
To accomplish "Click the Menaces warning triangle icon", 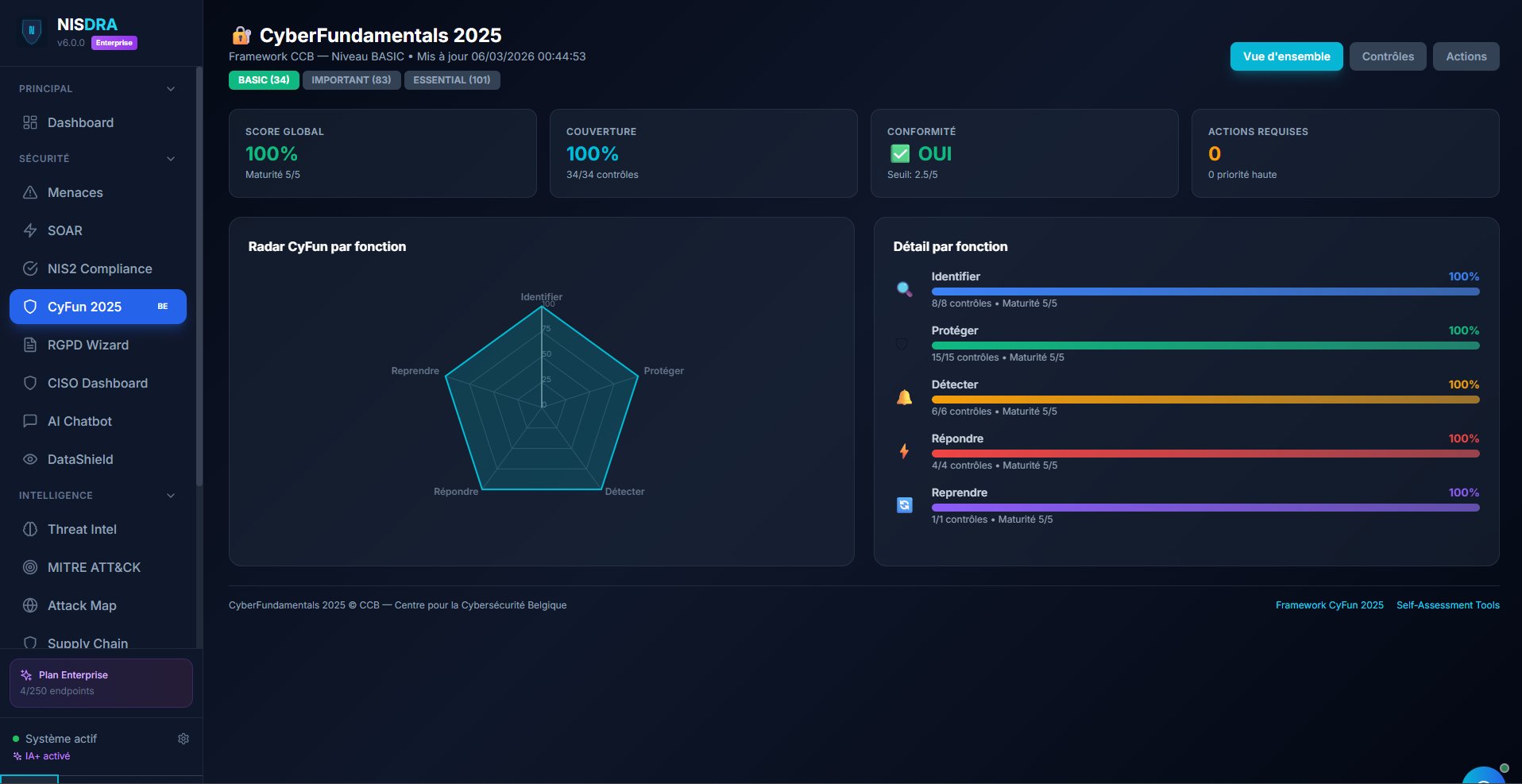I will point(30,192).
